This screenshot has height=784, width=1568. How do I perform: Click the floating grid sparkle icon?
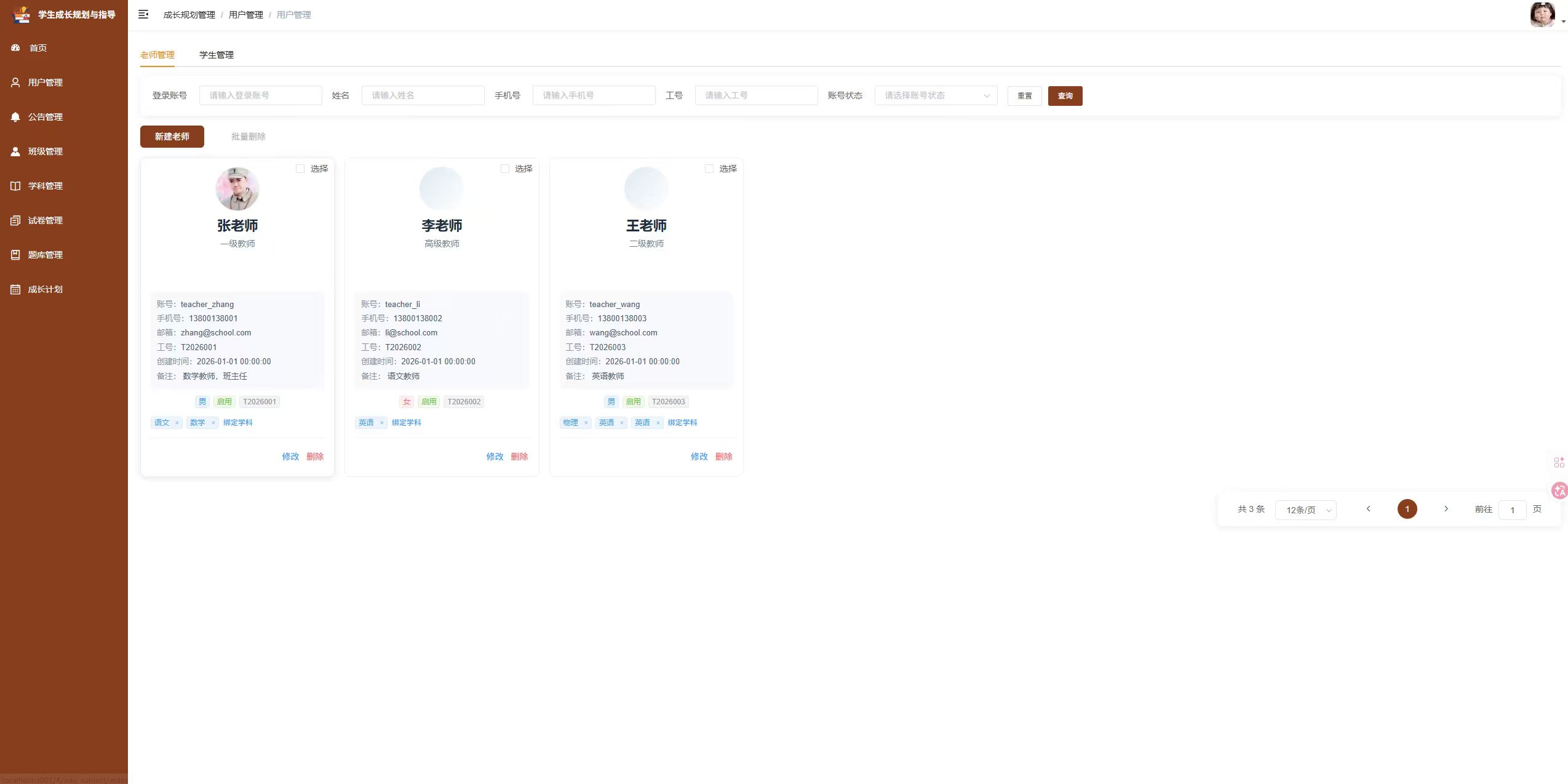(1559, 462)
